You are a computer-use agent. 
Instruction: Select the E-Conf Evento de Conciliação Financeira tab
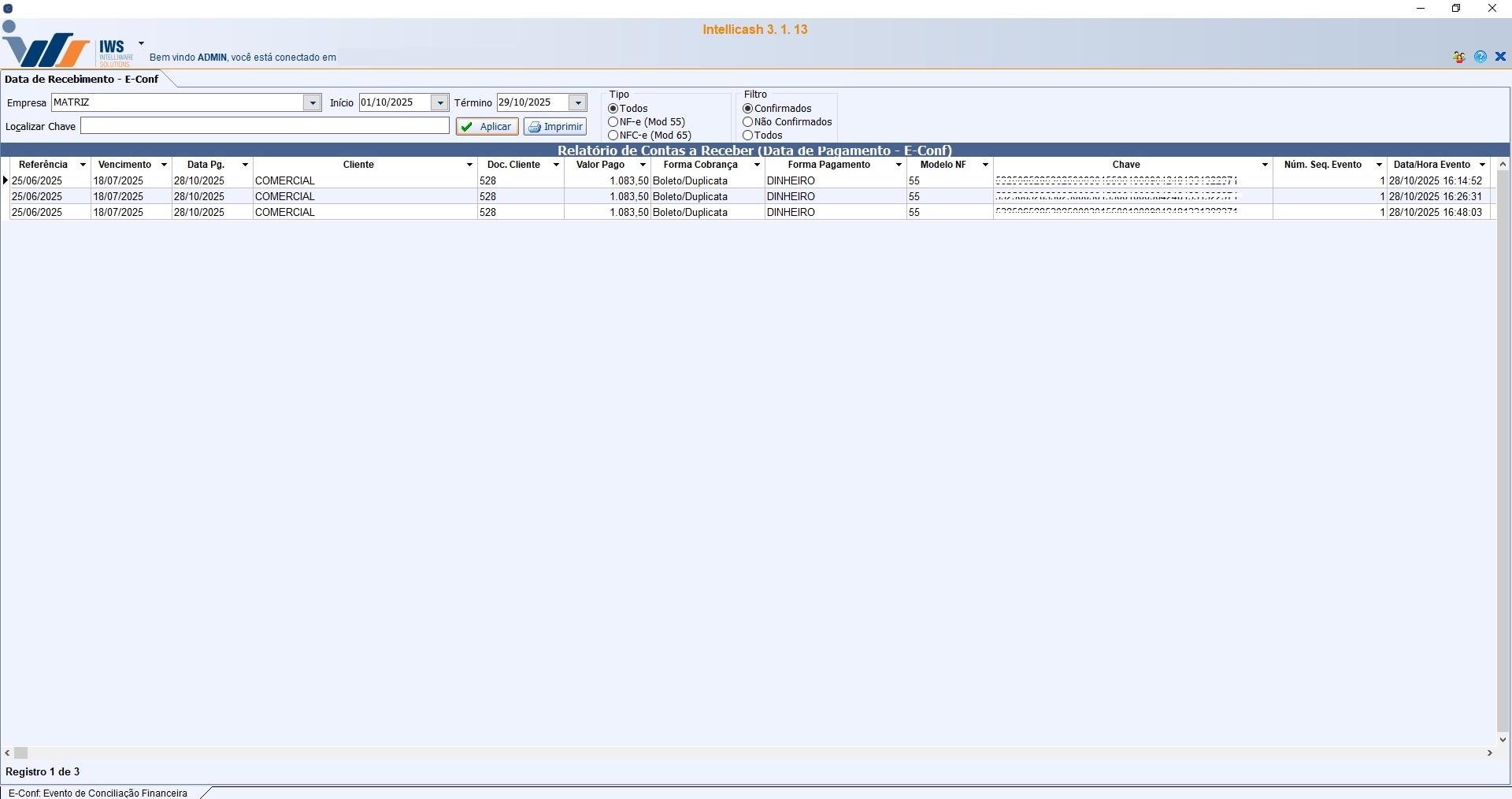(x=98, y=793)
